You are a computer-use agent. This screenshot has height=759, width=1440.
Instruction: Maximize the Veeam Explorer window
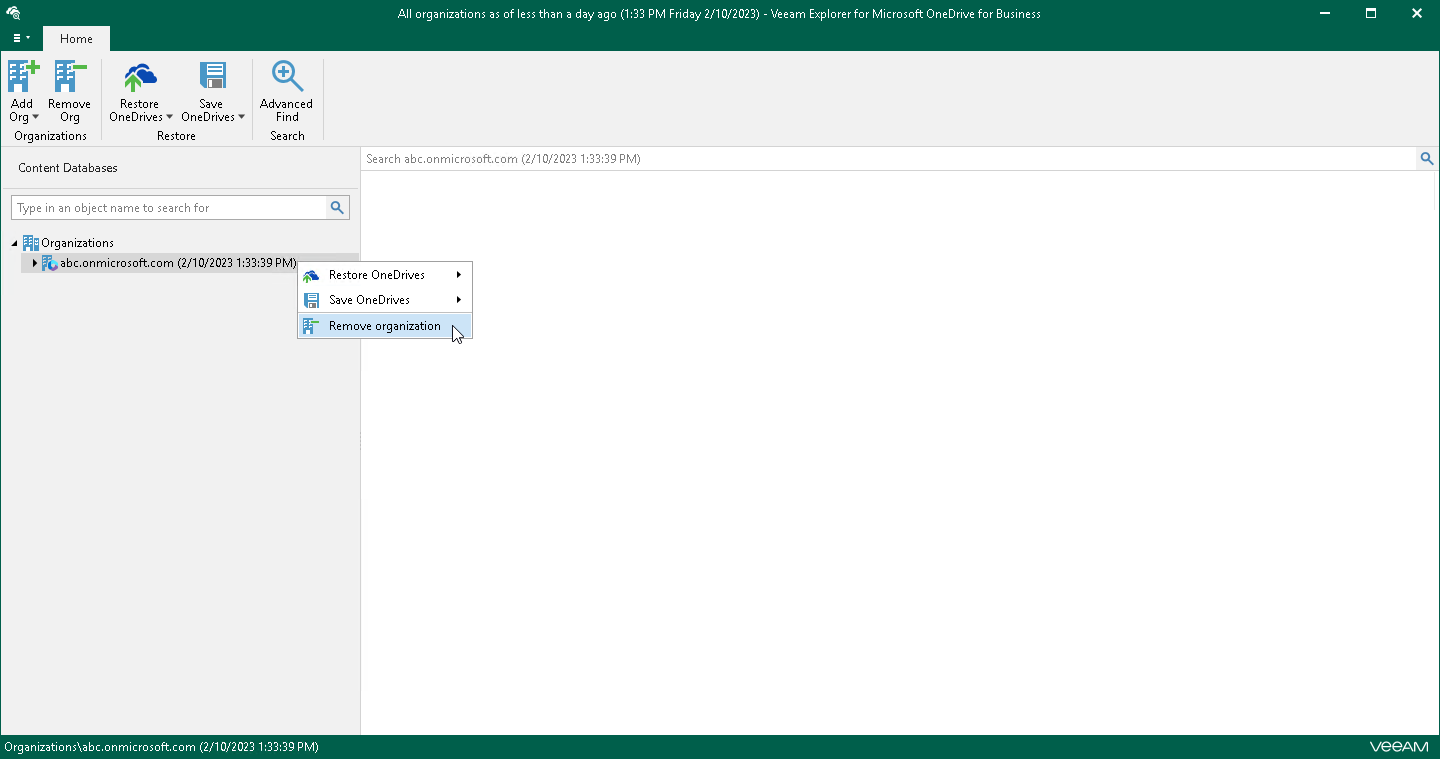tap(1371, 13)
